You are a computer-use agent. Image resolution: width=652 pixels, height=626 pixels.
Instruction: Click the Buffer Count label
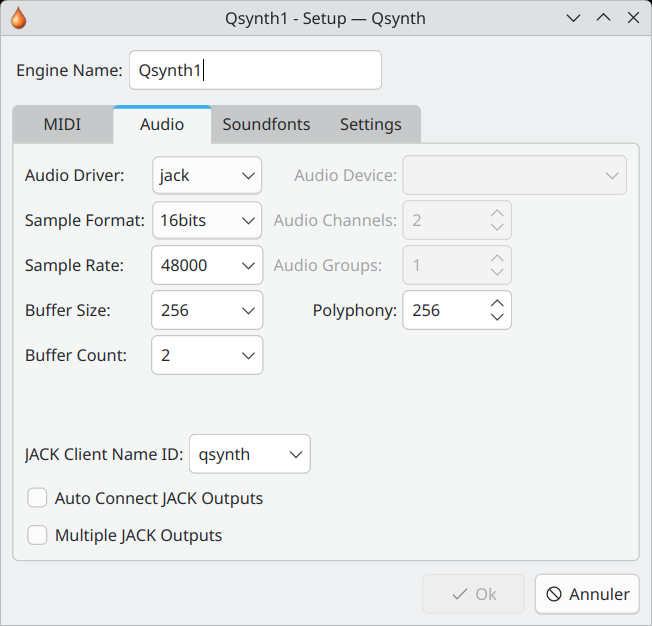[x=76, y=355]
